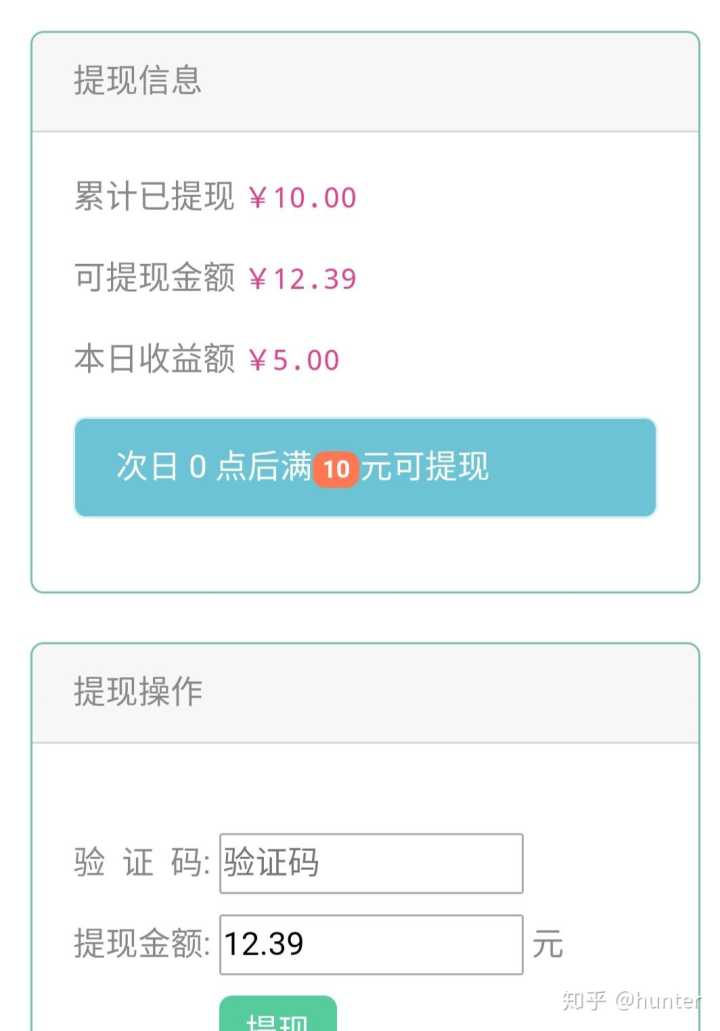The image size is (720, 1031).
Task: Open the @hunter watermark username
Action: (658, 1000)
